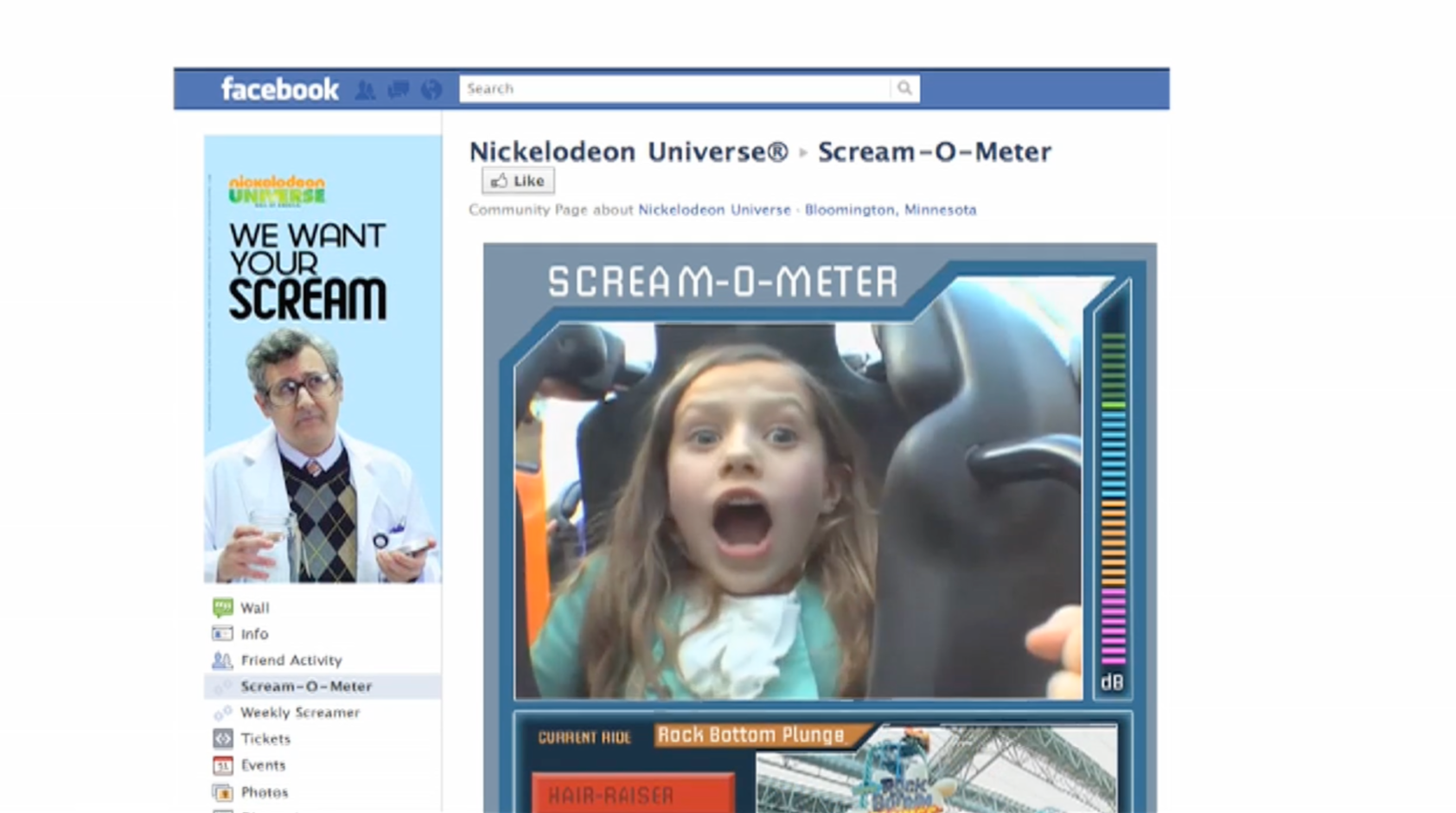Toggle the Like button for this page
Screen dimensions: 1456x813
coord(517,180)
